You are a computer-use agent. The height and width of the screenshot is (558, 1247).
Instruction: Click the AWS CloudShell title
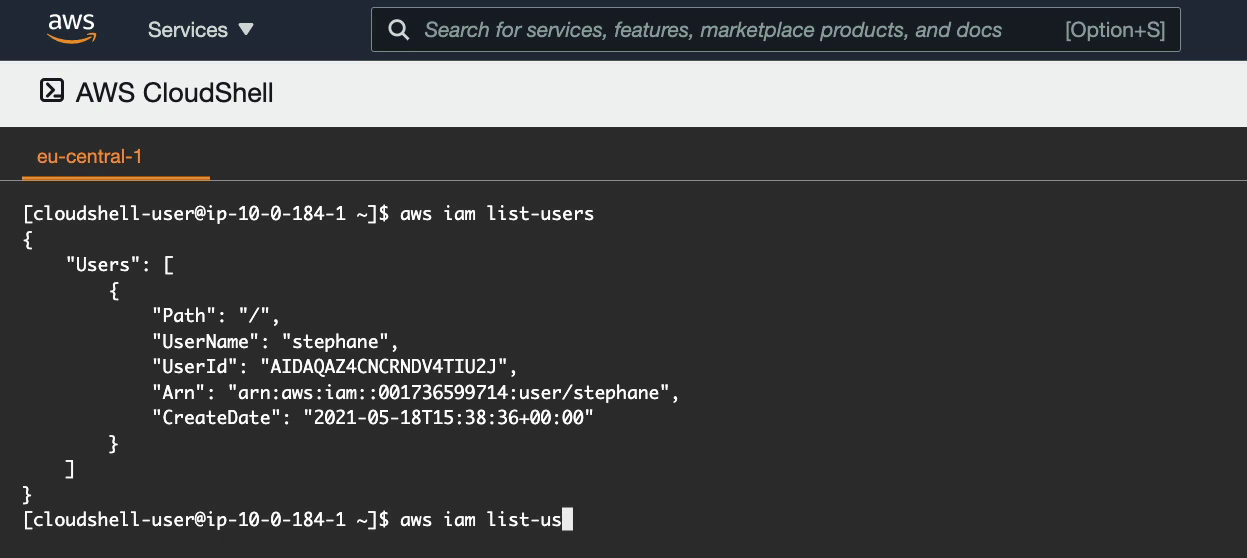click(175, 93)
